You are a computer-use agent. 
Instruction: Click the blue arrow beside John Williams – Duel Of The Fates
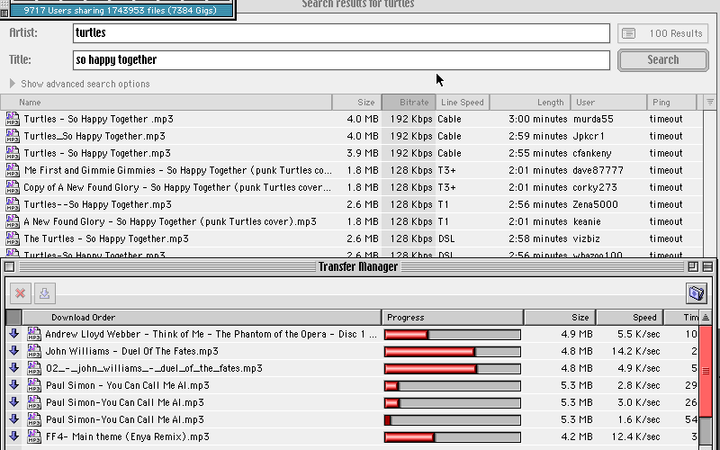tap(14, 351)
